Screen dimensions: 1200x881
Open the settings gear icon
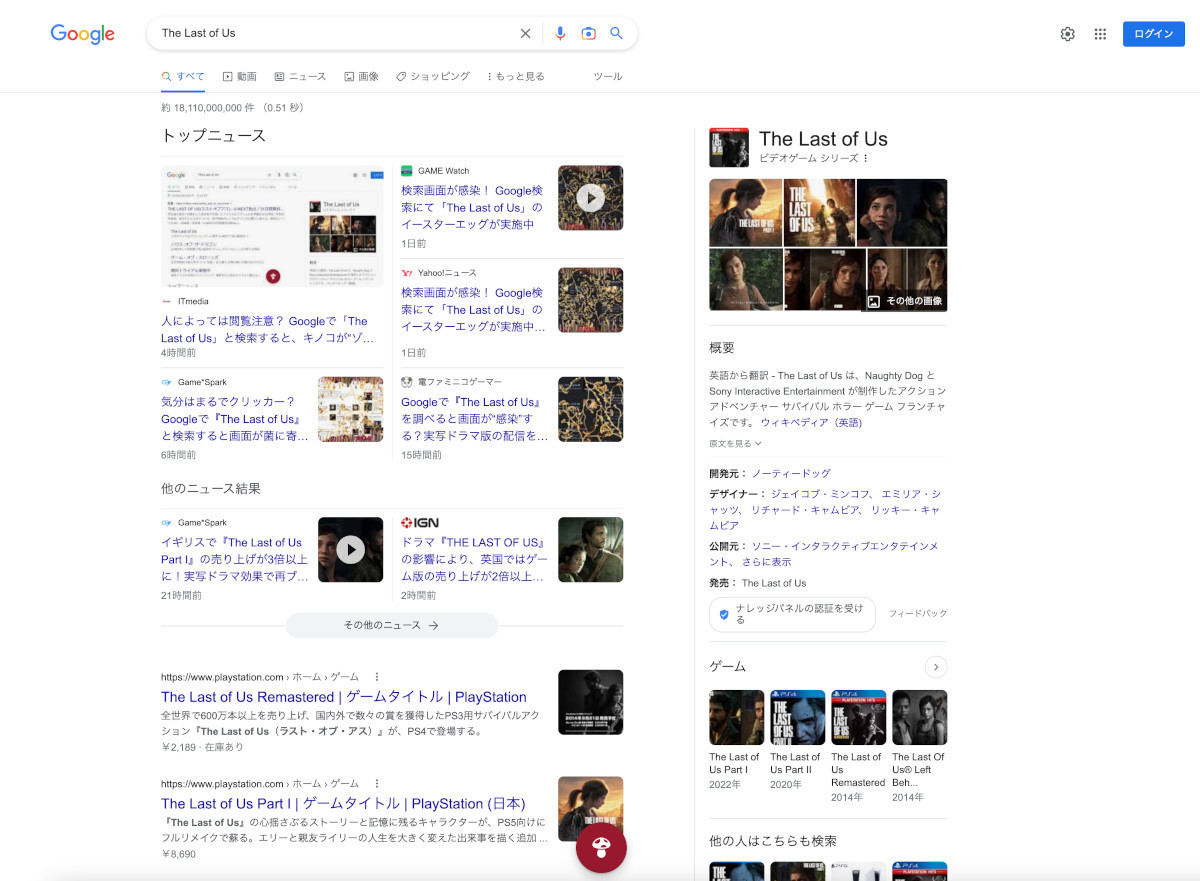click(1068, 34)
